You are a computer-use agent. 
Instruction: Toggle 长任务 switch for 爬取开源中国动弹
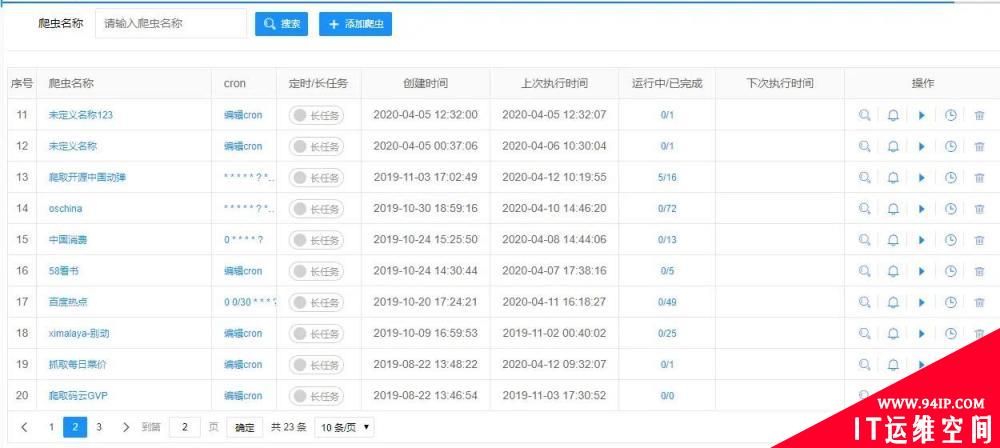coord(316,178)
